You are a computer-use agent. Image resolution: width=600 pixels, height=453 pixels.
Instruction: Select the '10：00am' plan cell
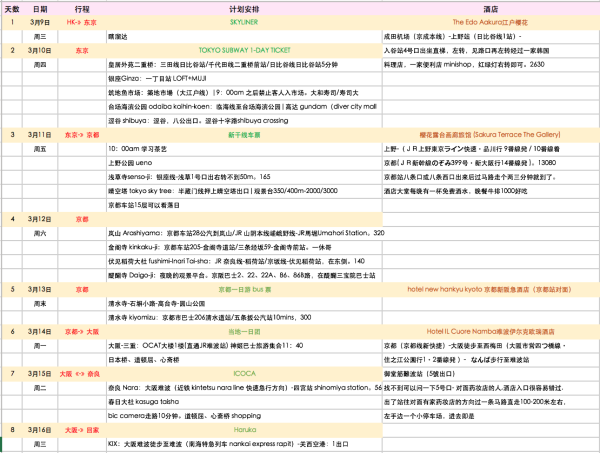coord(244,149)
